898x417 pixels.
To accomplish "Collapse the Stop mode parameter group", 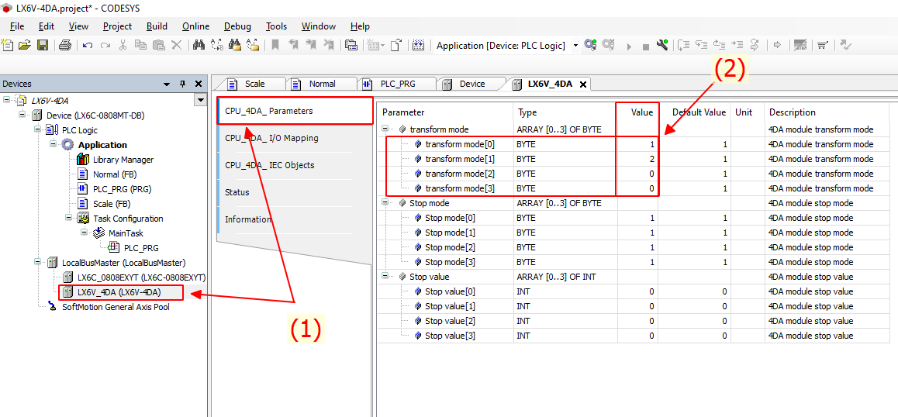I will point(387,203).
